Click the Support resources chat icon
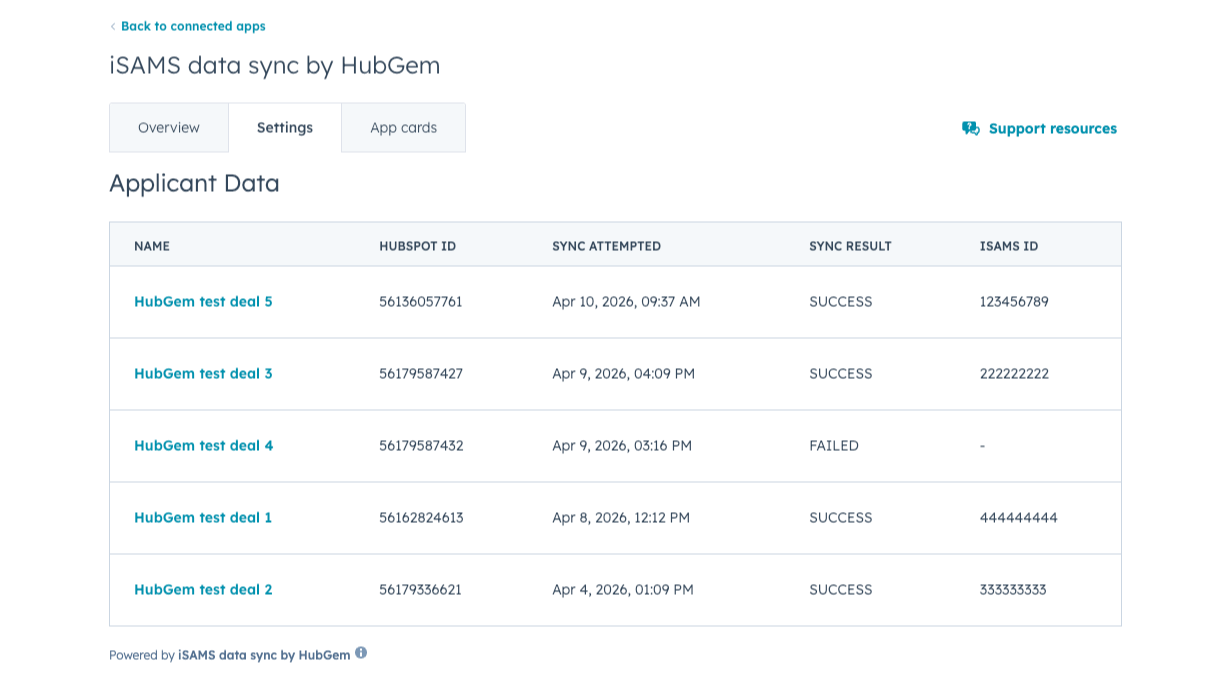 coord(970,128)
